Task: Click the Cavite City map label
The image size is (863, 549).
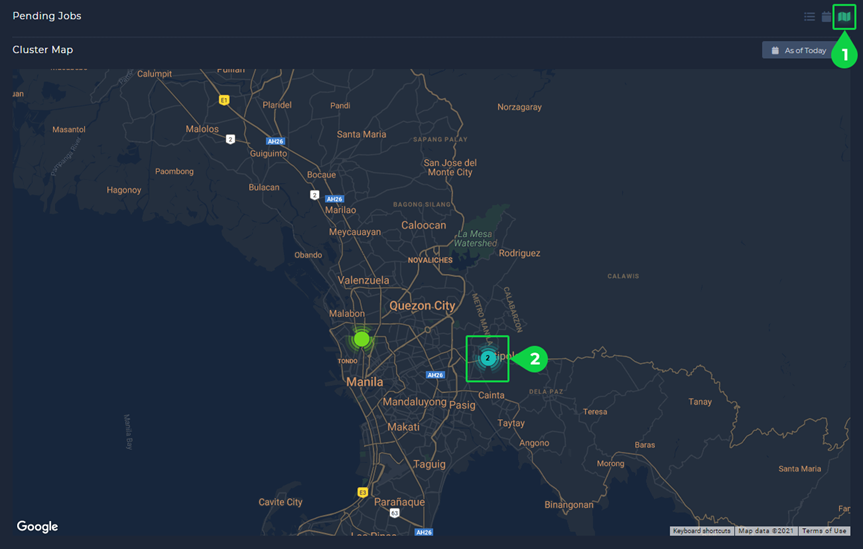Action: 280,502
